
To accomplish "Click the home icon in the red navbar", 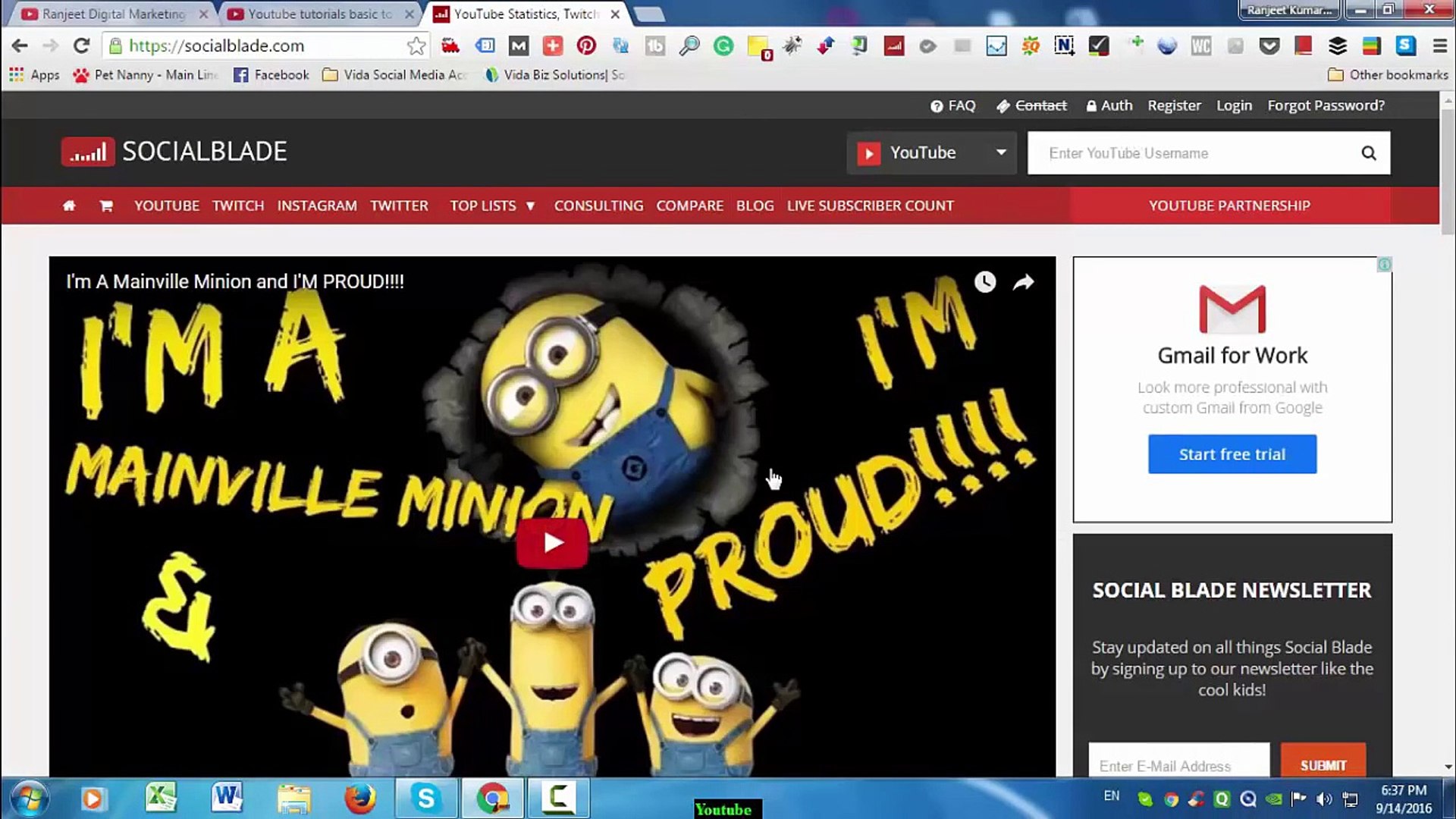I will tap(69, 206).
